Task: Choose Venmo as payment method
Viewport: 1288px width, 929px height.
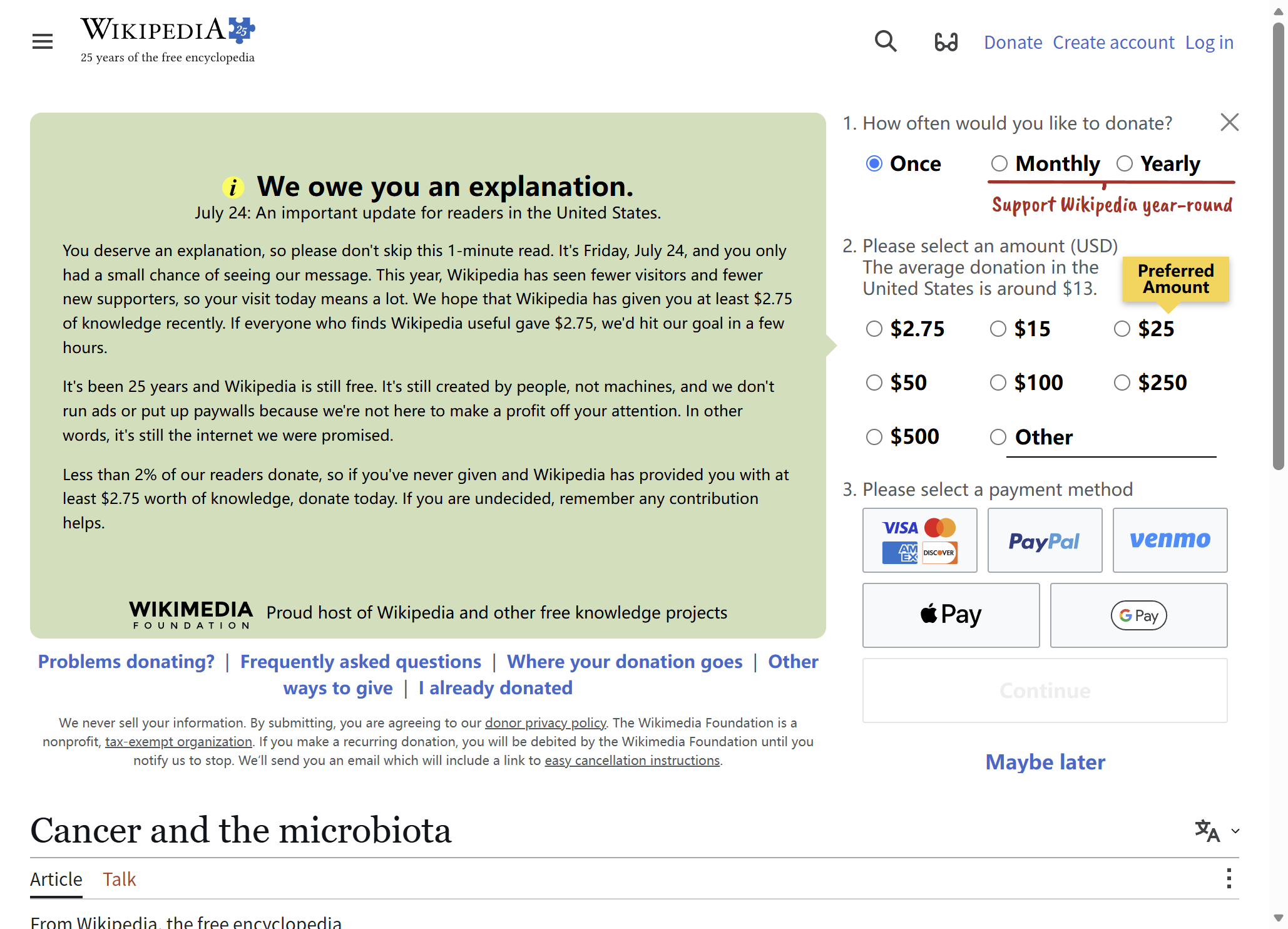Action: (1170, 540)
